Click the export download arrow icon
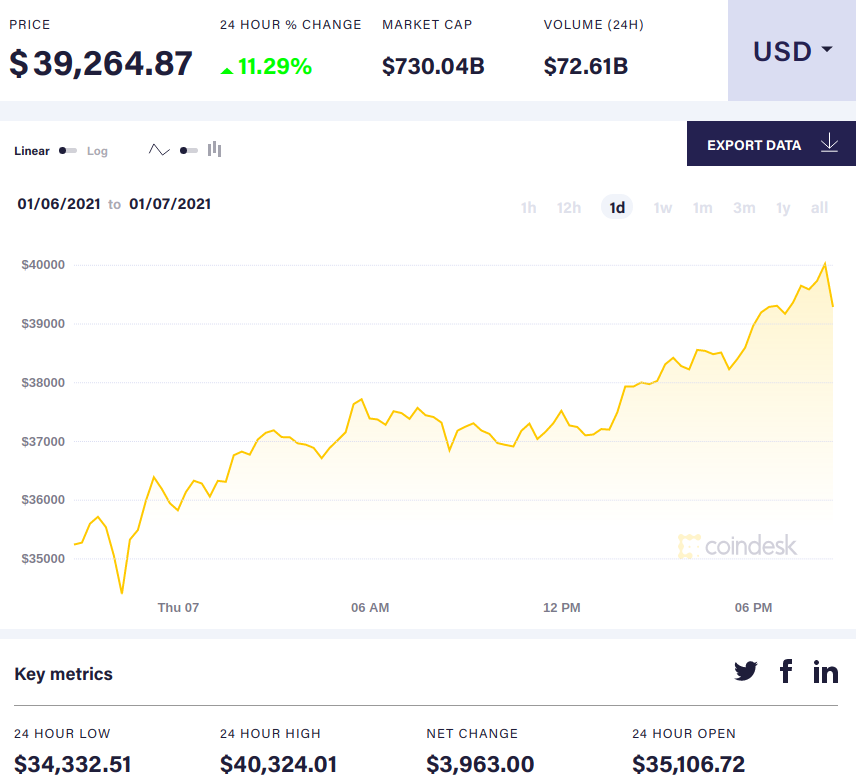Image resolution: width=856 pixels, height=779 pixels. click(x=829, y=144)
